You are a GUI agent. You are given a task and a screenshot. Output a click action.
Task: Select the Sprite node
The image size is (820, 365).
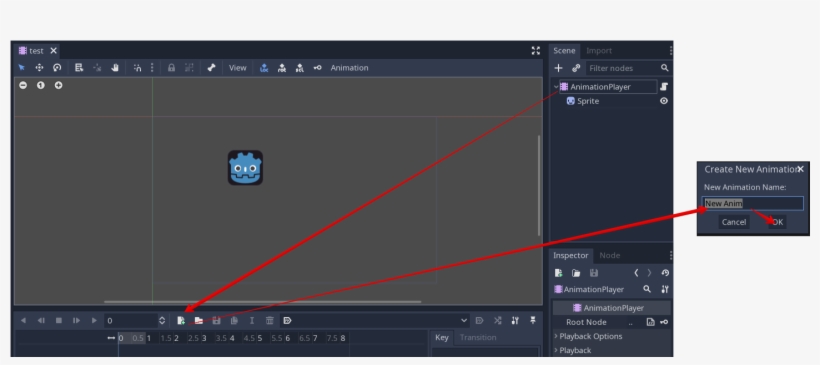point(588,101)
